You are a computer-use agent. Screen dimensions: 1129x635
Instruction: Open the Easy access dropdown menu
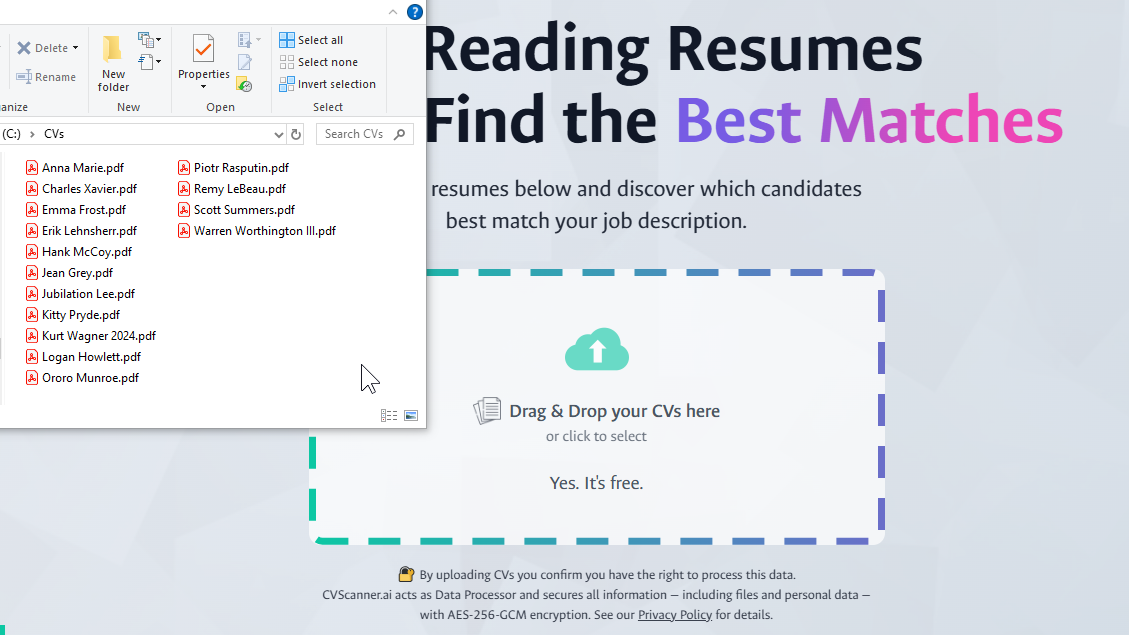pos(150,62)
